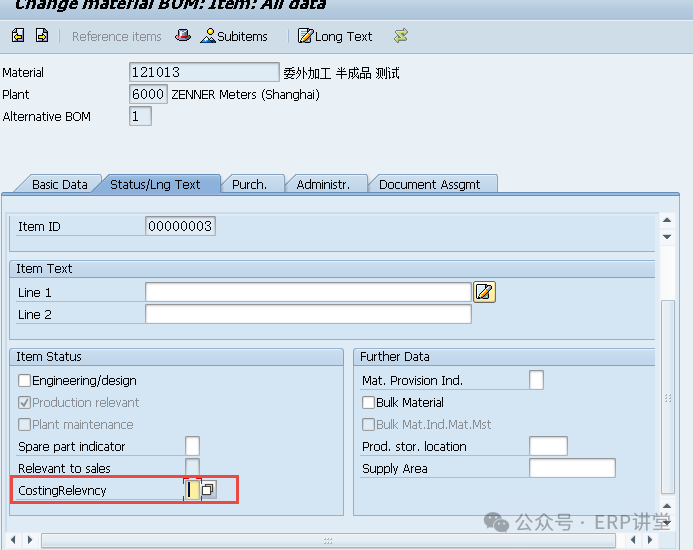Select the Administr. tab

click(323, 184)
